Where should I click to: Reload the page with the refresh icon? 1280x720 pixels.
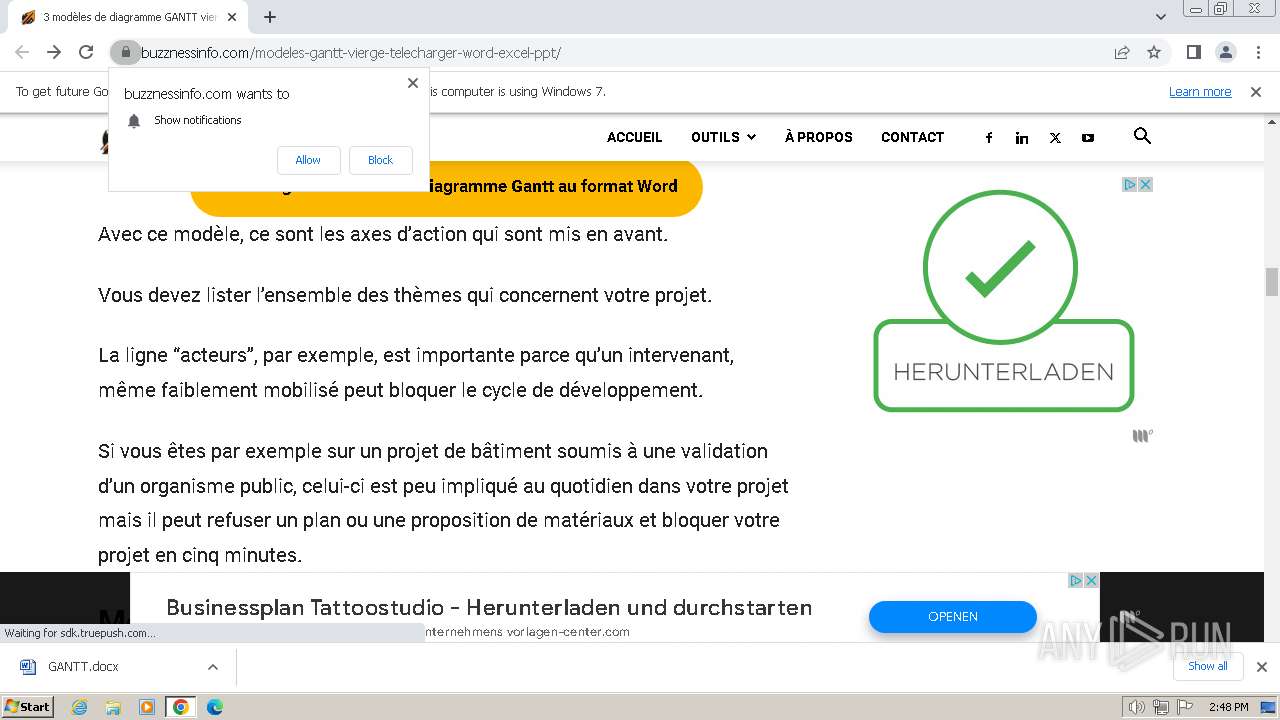pyautogui.click(x=86, y=53)
